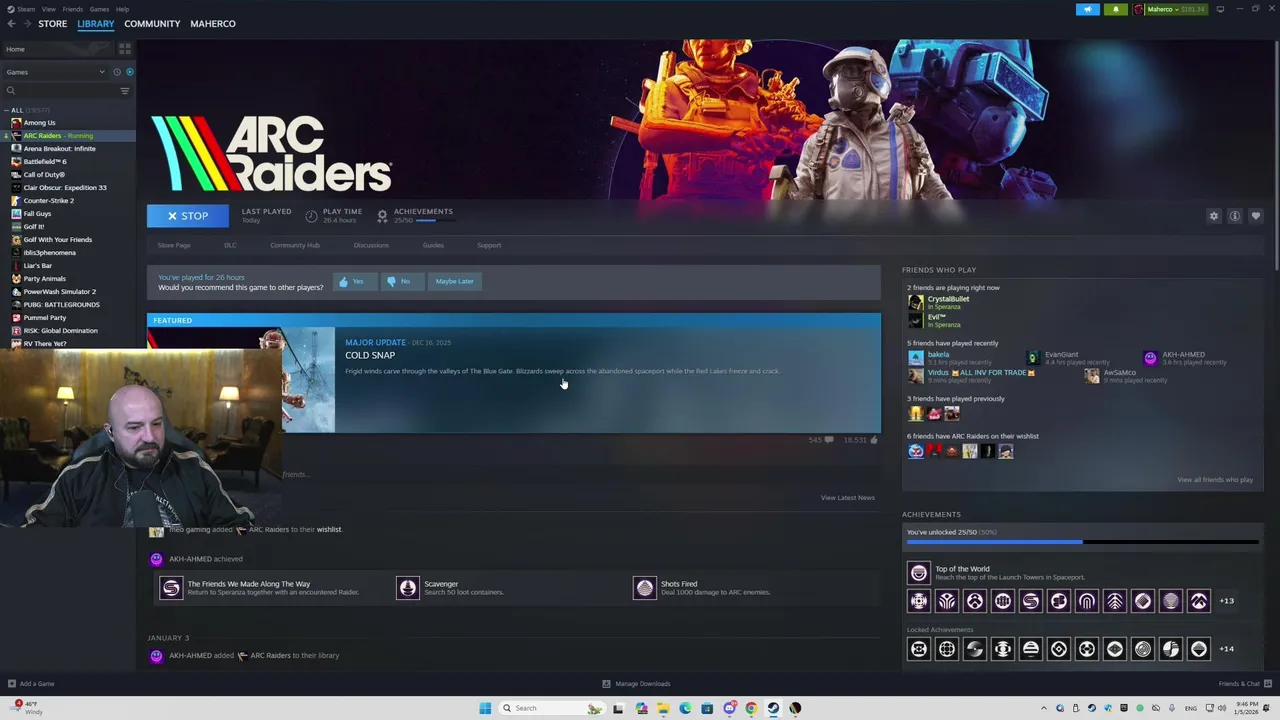The width and height of the screenshot is (1280, 720).
Task: Switch library to grid collections view
Action: [x=125, y=48]
